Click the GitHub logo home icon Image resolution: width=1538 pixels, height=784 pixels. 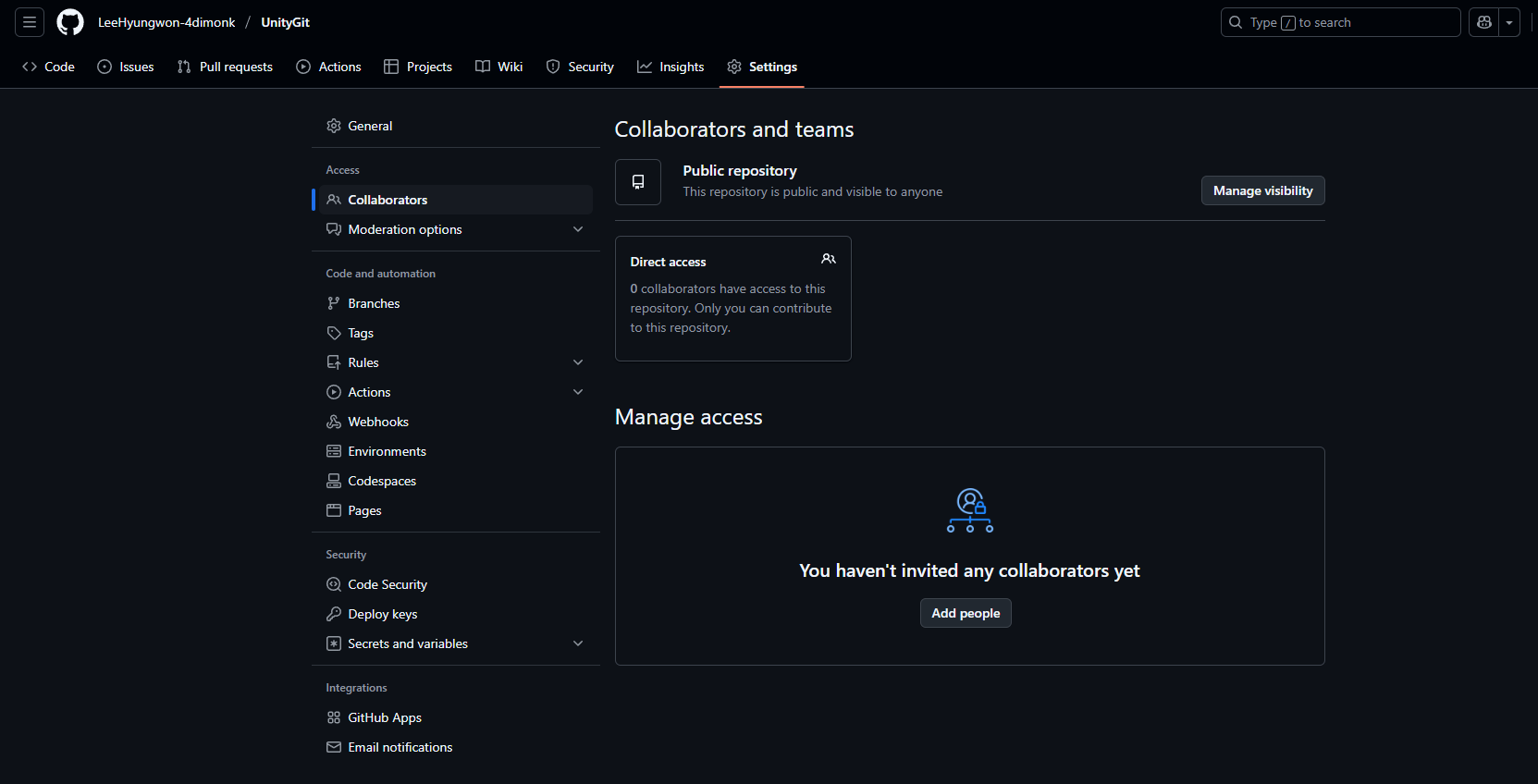tap(70, 22)
